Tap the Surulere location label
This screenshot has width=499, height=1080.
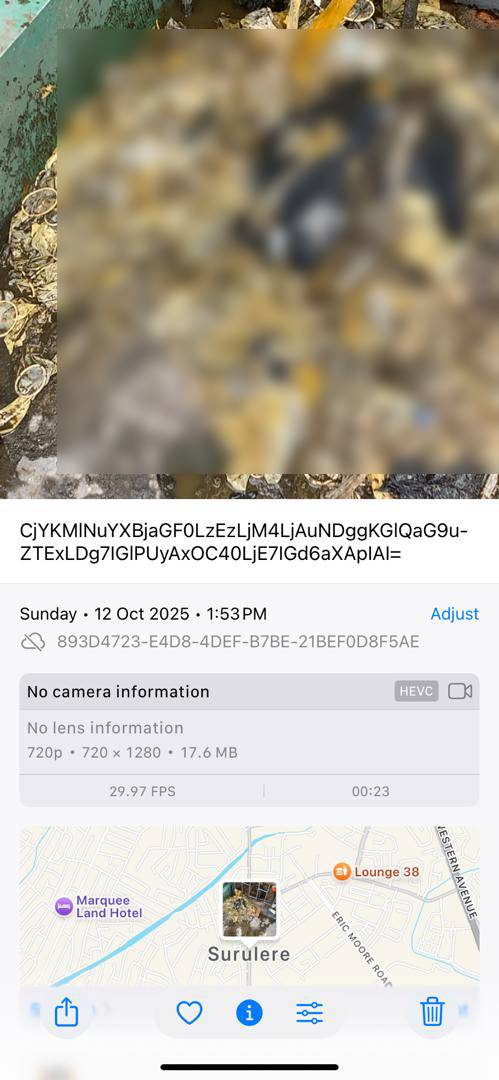coord(249,955)
